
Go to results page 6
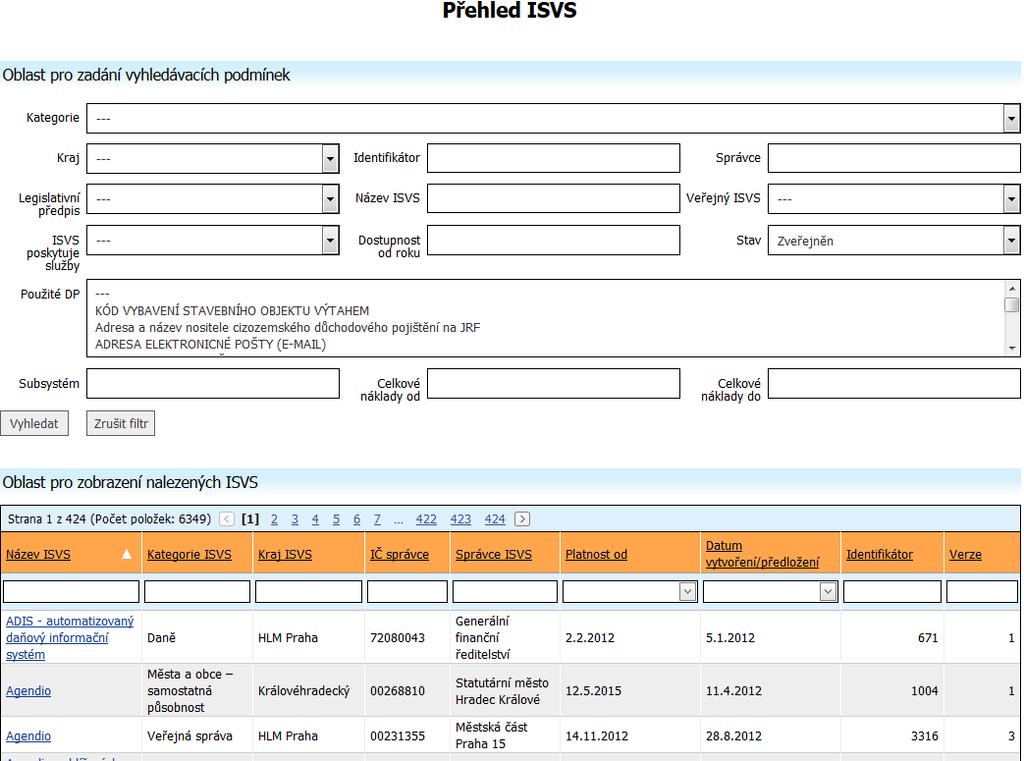click(357, 519)
